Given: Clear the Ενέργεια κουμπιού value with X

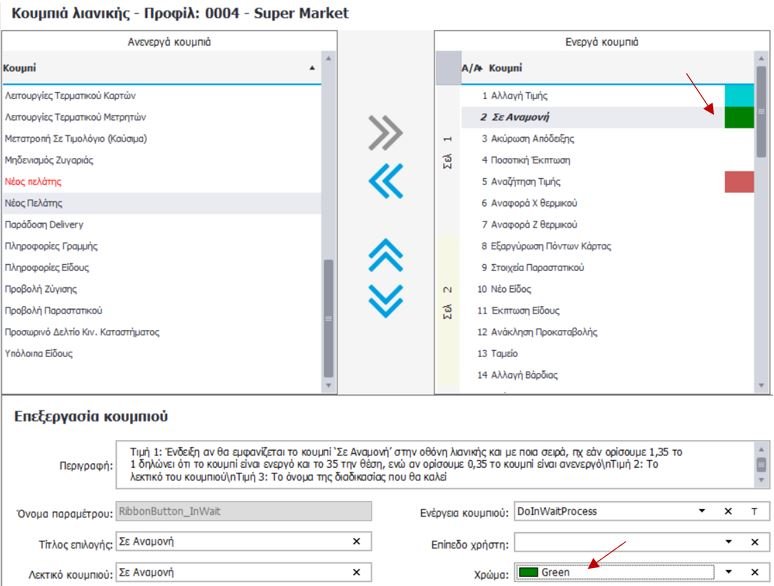Looking at the screenshot, I should click(727, 511).
